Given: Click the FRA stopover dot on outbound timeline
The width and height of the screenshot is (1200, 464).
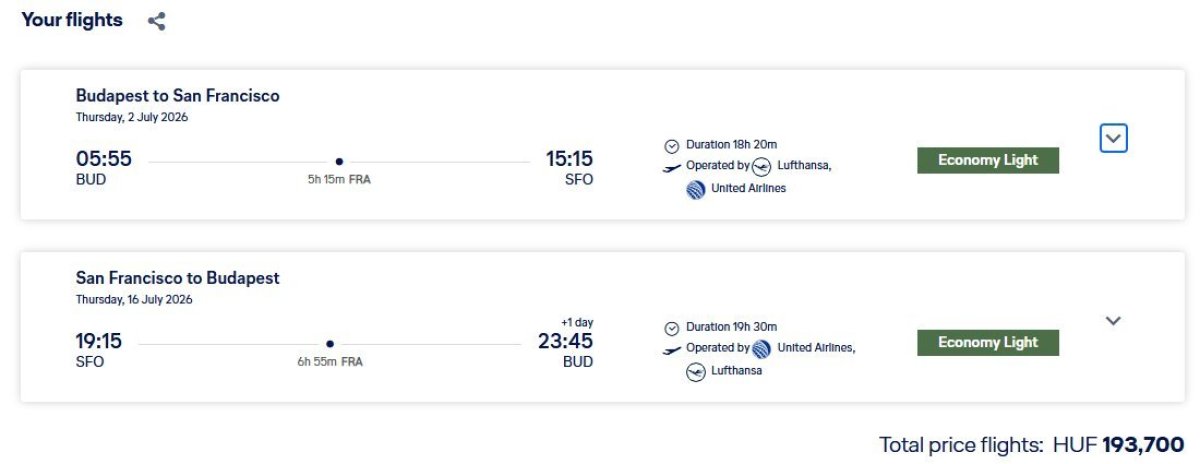Looking at the screenshot, I should click(x=339, y=161).
